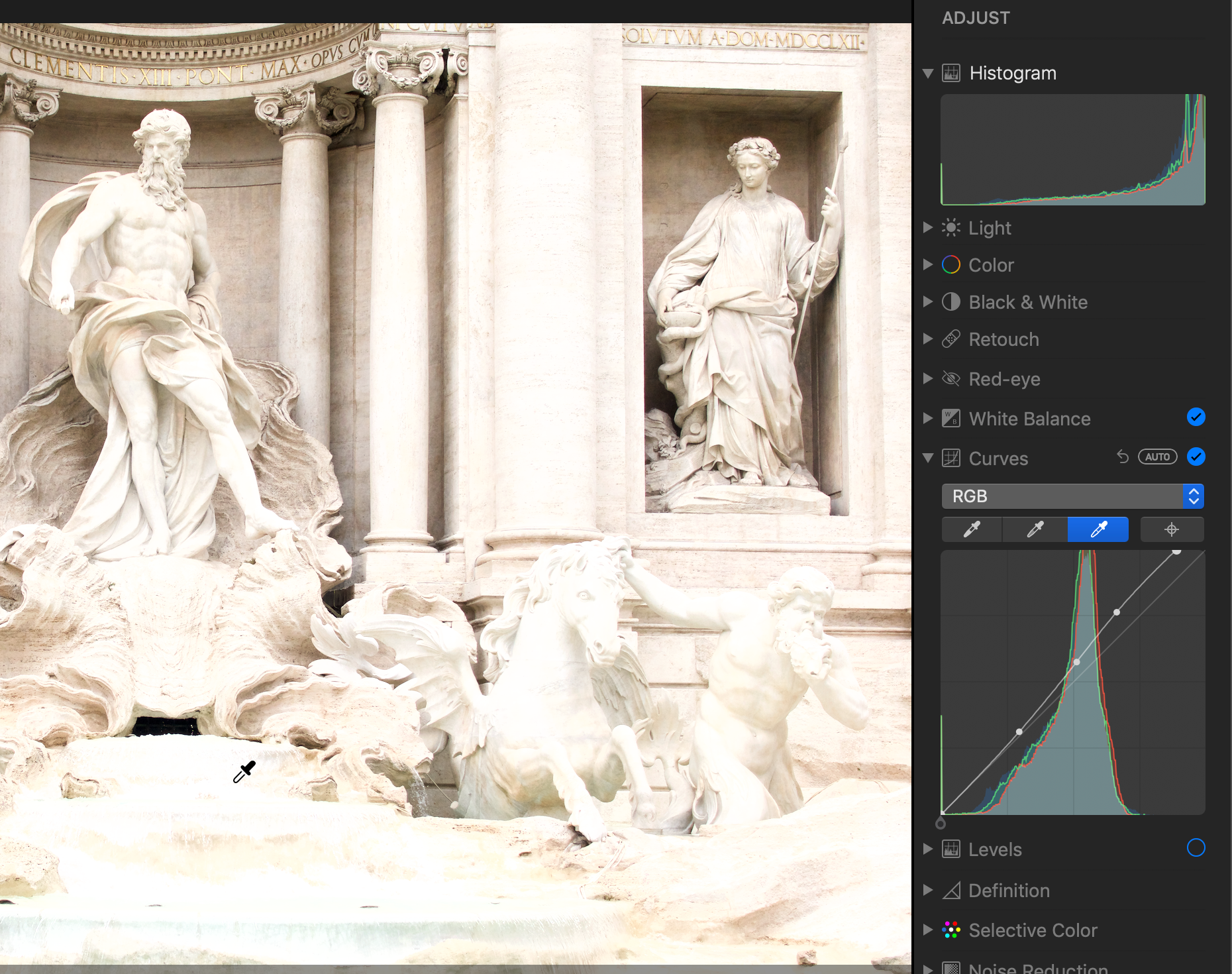Expand the Color section
The width and height of the screenshot is (1232, 974).
click(928, 264)
